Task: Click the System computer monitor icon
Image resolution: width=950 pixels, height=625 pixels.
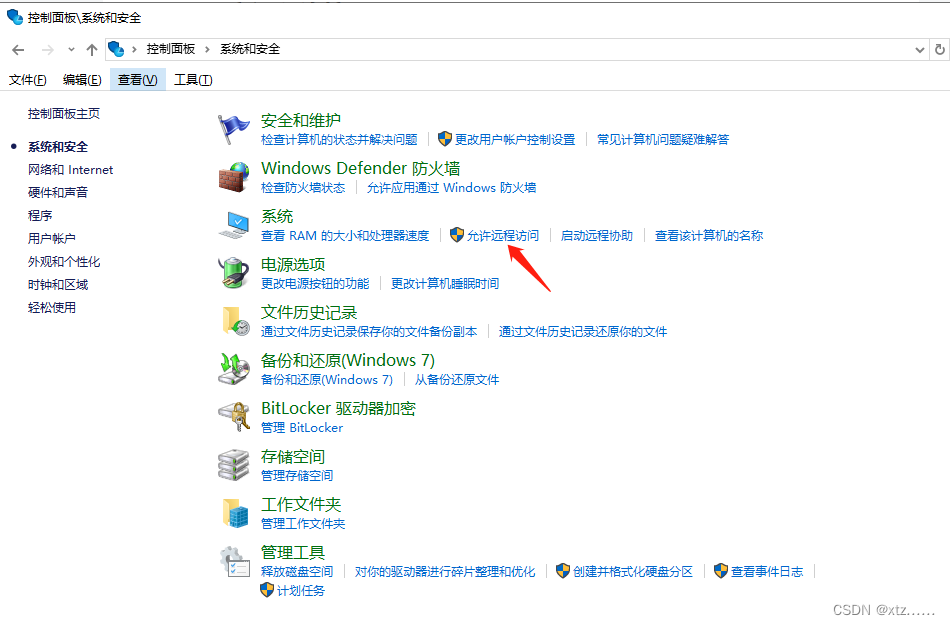Action: pyautogui.click(x=233, y=225)
